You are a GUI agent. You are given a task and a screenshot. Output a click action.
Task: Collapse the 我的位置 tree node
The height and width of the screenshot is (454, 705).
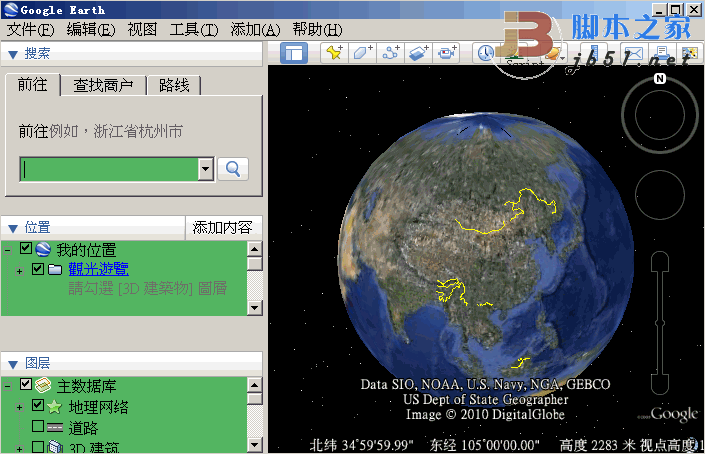pyautogui.click(x=7, y=250)
